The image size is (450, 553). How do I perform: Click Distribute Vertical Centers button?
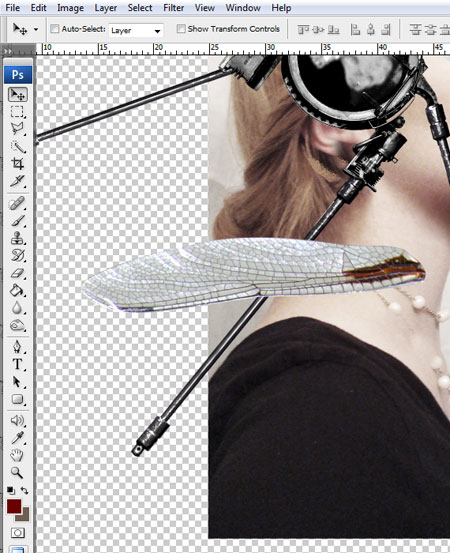tap(431, 30)
